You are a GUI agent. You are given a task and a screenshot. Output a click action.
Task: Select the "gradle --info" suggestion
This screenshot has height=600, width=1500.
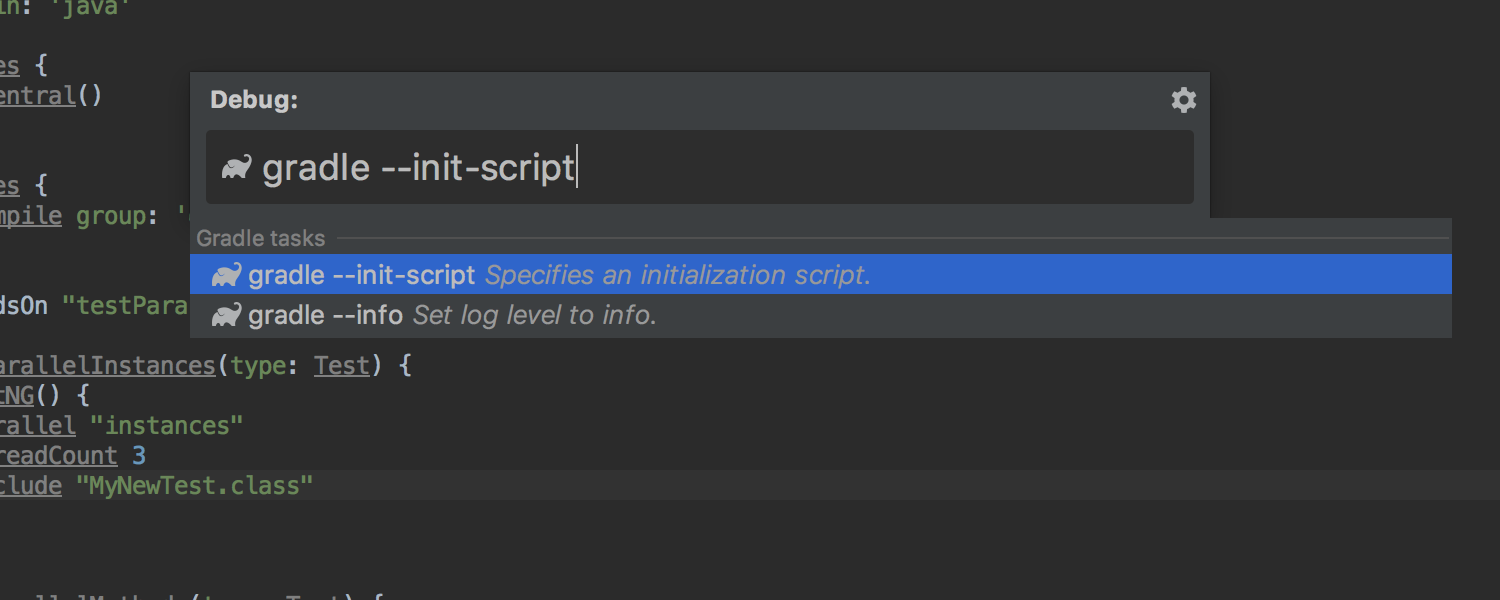tap(821, 315)
